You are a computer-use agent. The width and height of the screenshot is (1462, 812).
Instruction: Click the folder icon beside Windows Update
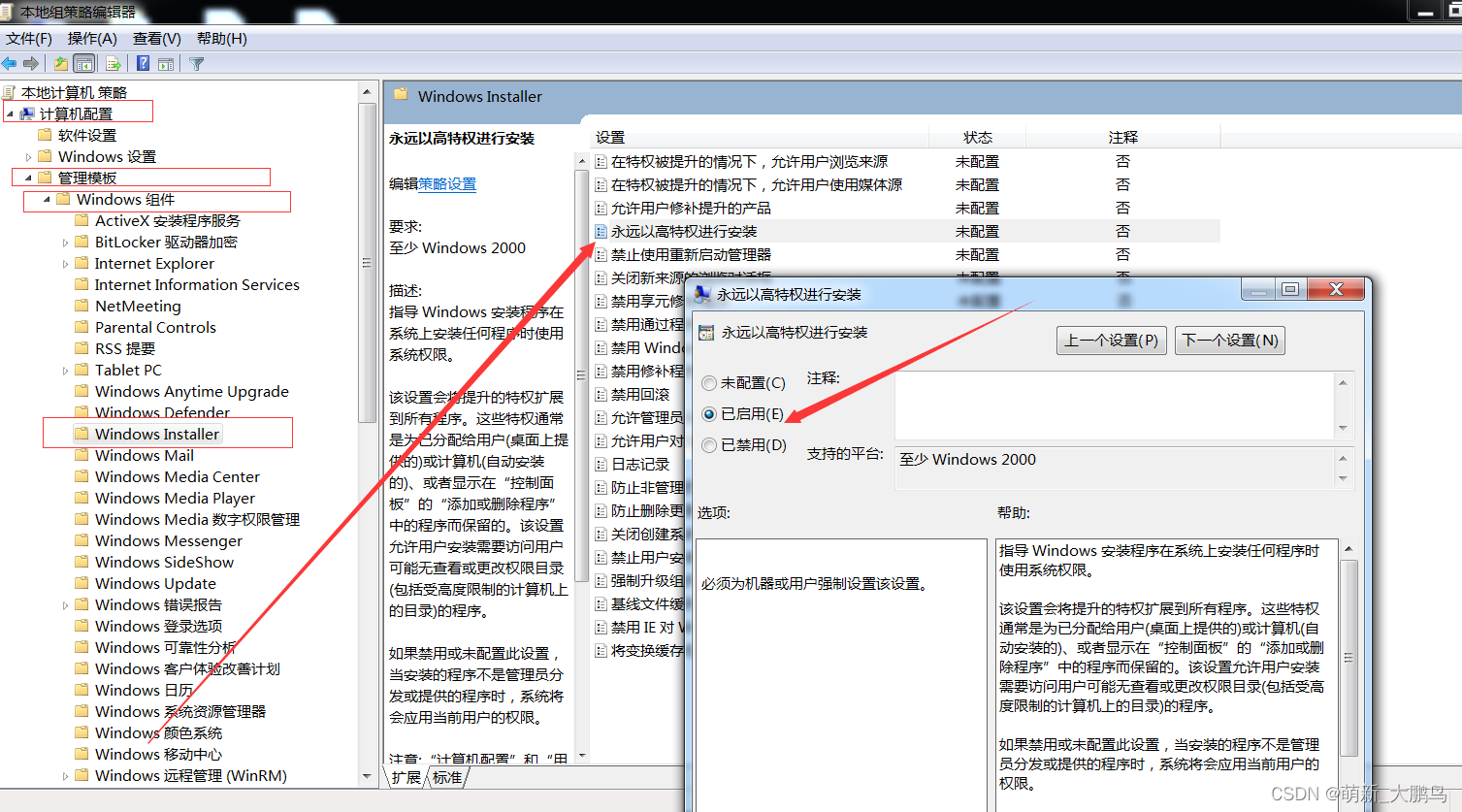82,583
